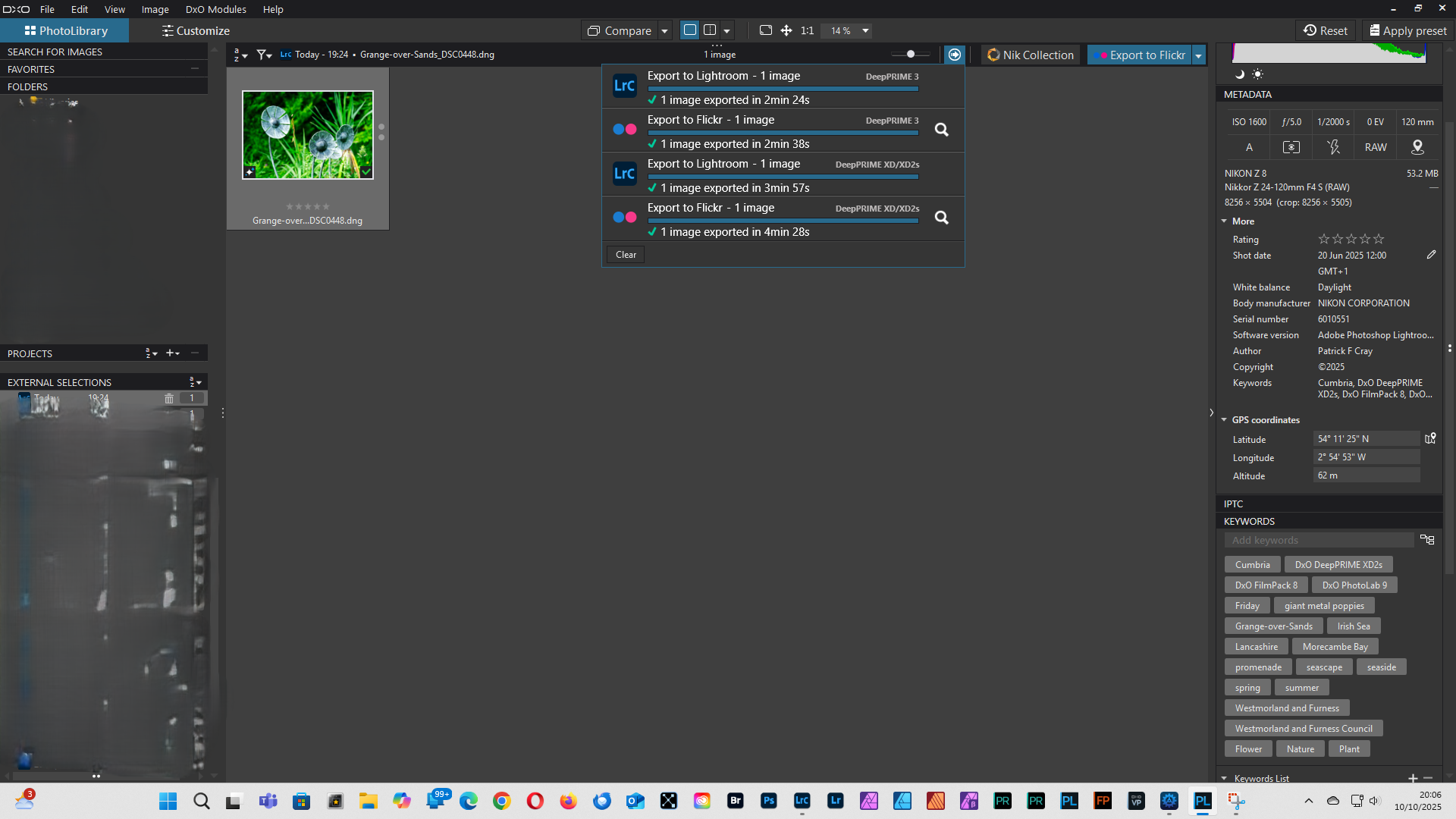
Task: Open the keyword hierarchy icon beside Add keywords
Action: [x=1427, y=540]
